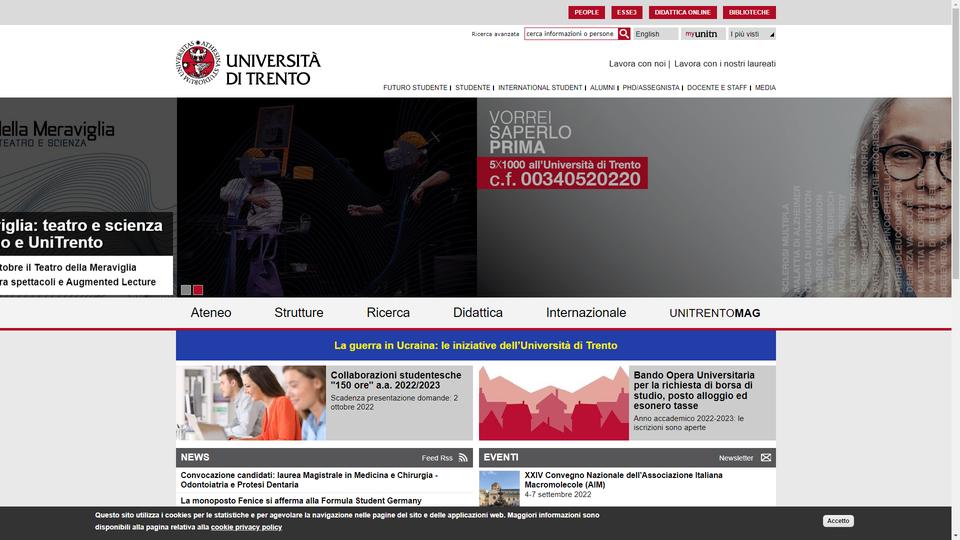The width and height of the screenshot is (960, 540).
Task: Click the Teatro della Meraviglia slide image
Action: (x=327, y=197)
